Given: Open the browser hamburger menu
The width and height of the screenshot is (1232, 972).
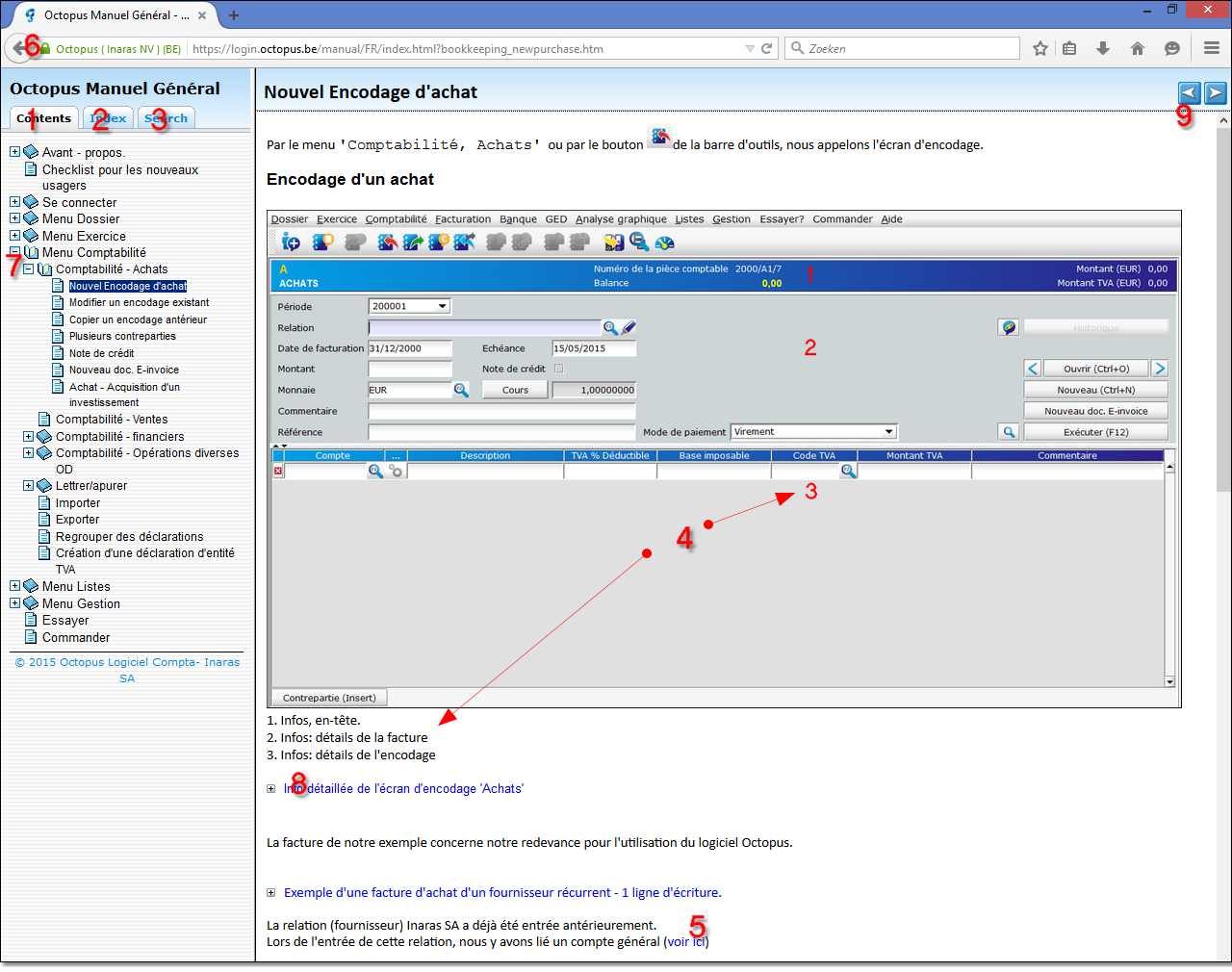Looking at the screenshot, I should [x=1212, y=48].
